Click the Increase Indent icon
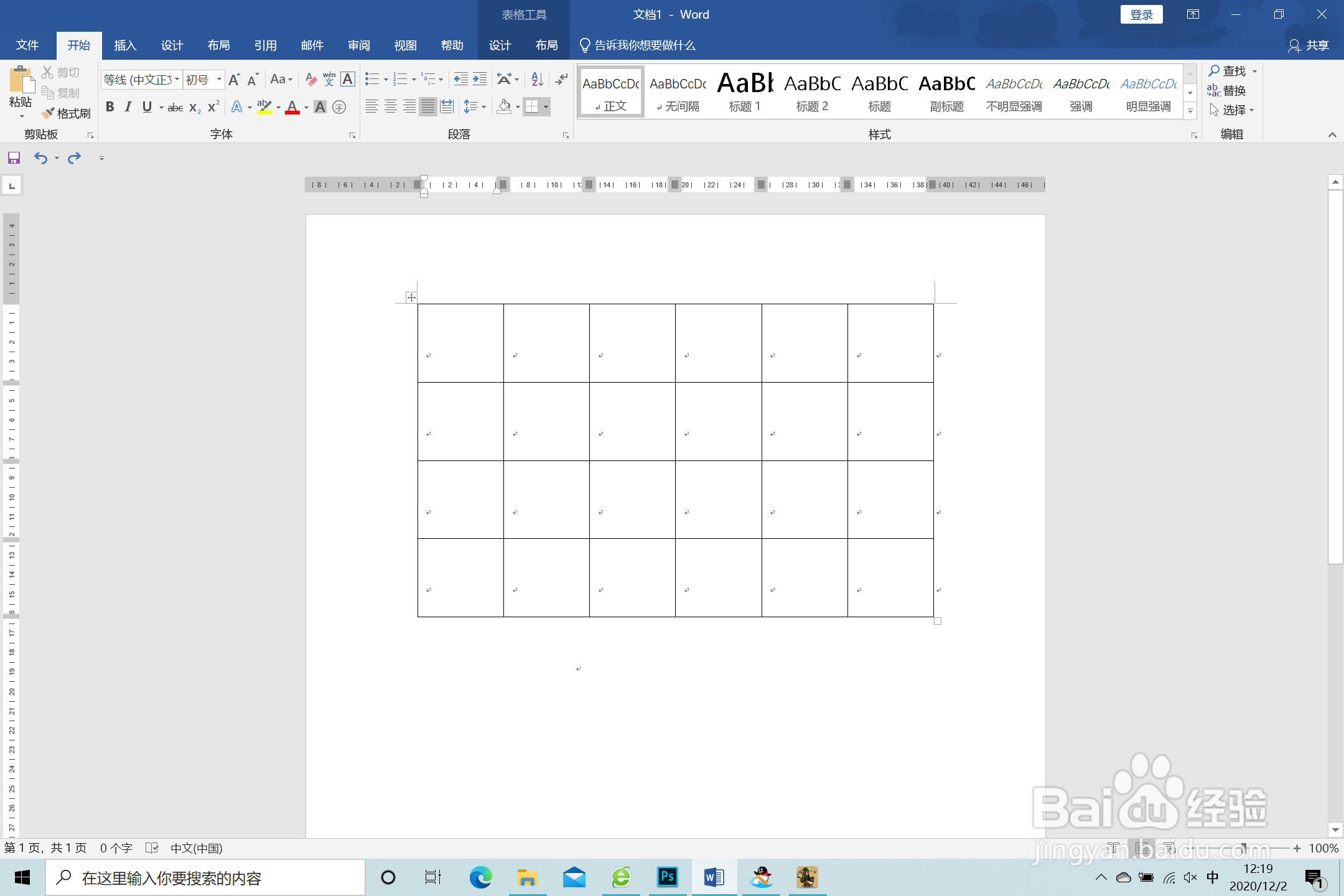 coord(480,79)
